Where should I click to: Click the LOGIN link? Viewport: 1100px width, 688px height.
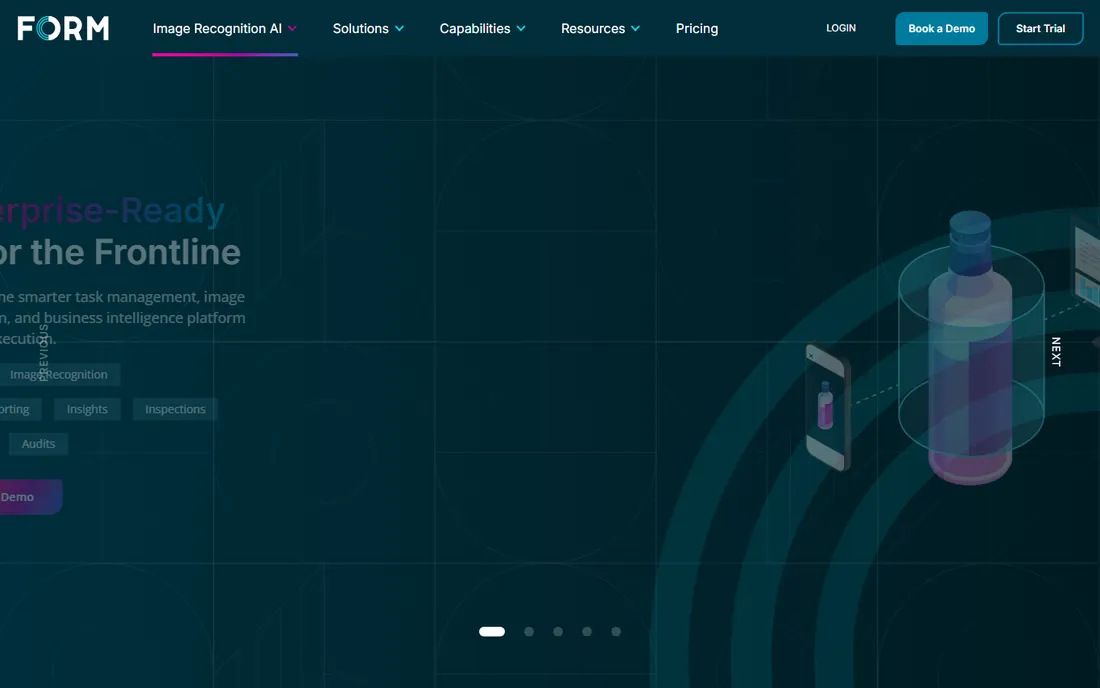click(840, 28)
